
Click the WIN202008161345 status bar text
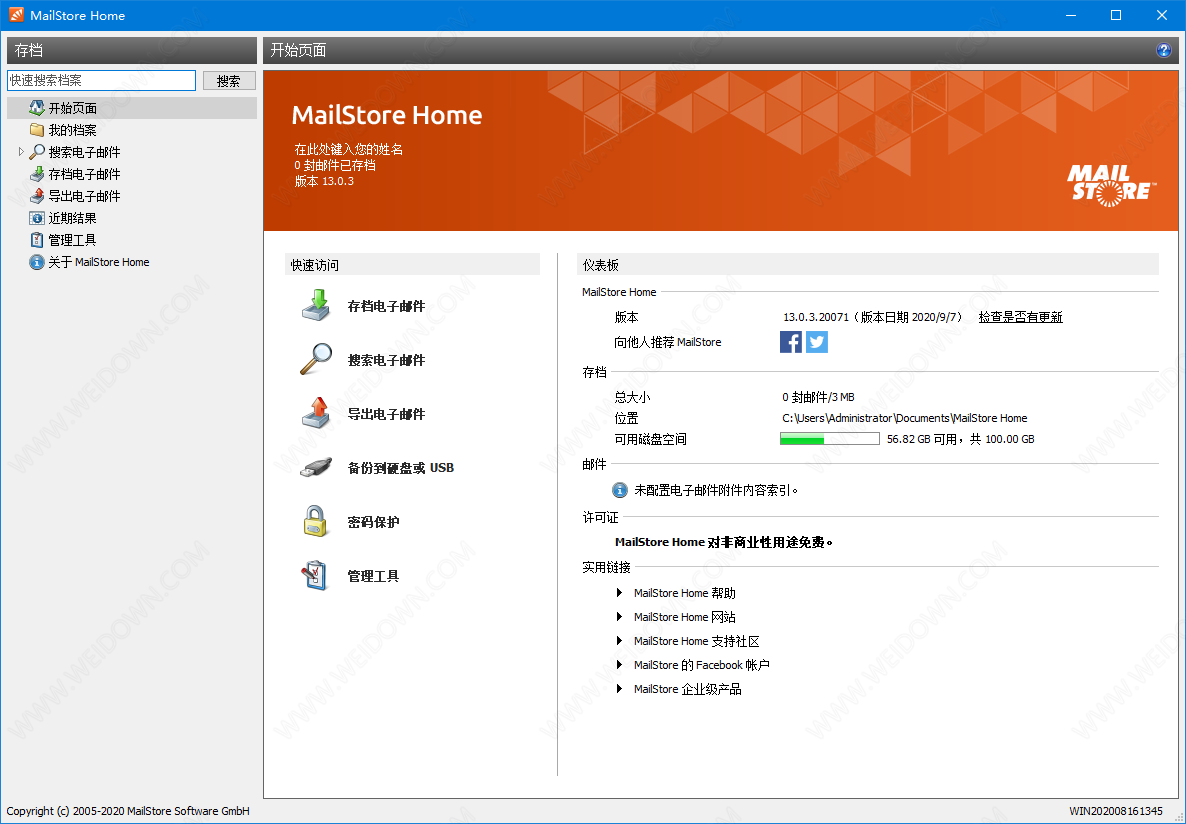[1116, 811]
